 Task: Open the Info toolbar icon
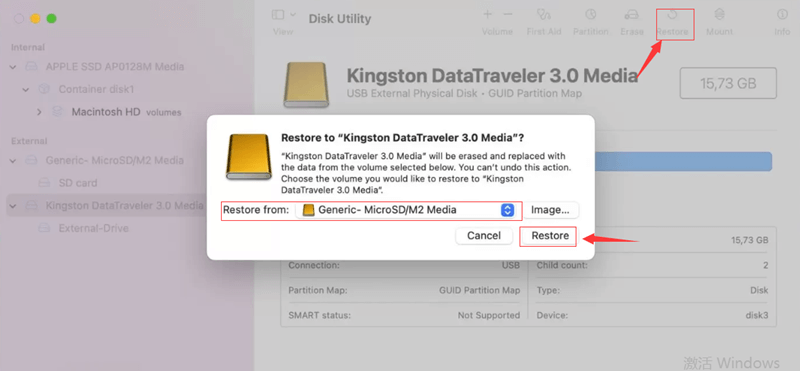point(782,14)
